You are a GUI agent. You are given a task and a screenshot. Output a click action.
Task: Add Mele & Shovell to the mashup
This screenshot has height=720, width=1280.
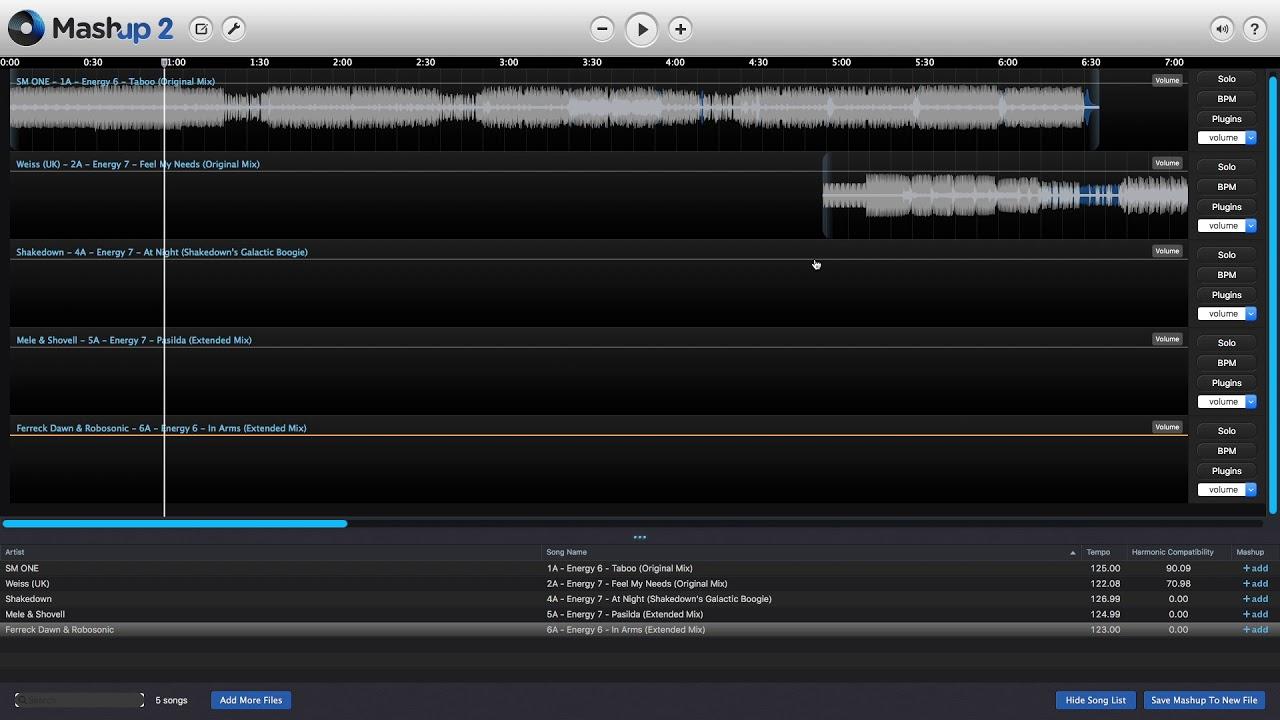coord(1255,615)
